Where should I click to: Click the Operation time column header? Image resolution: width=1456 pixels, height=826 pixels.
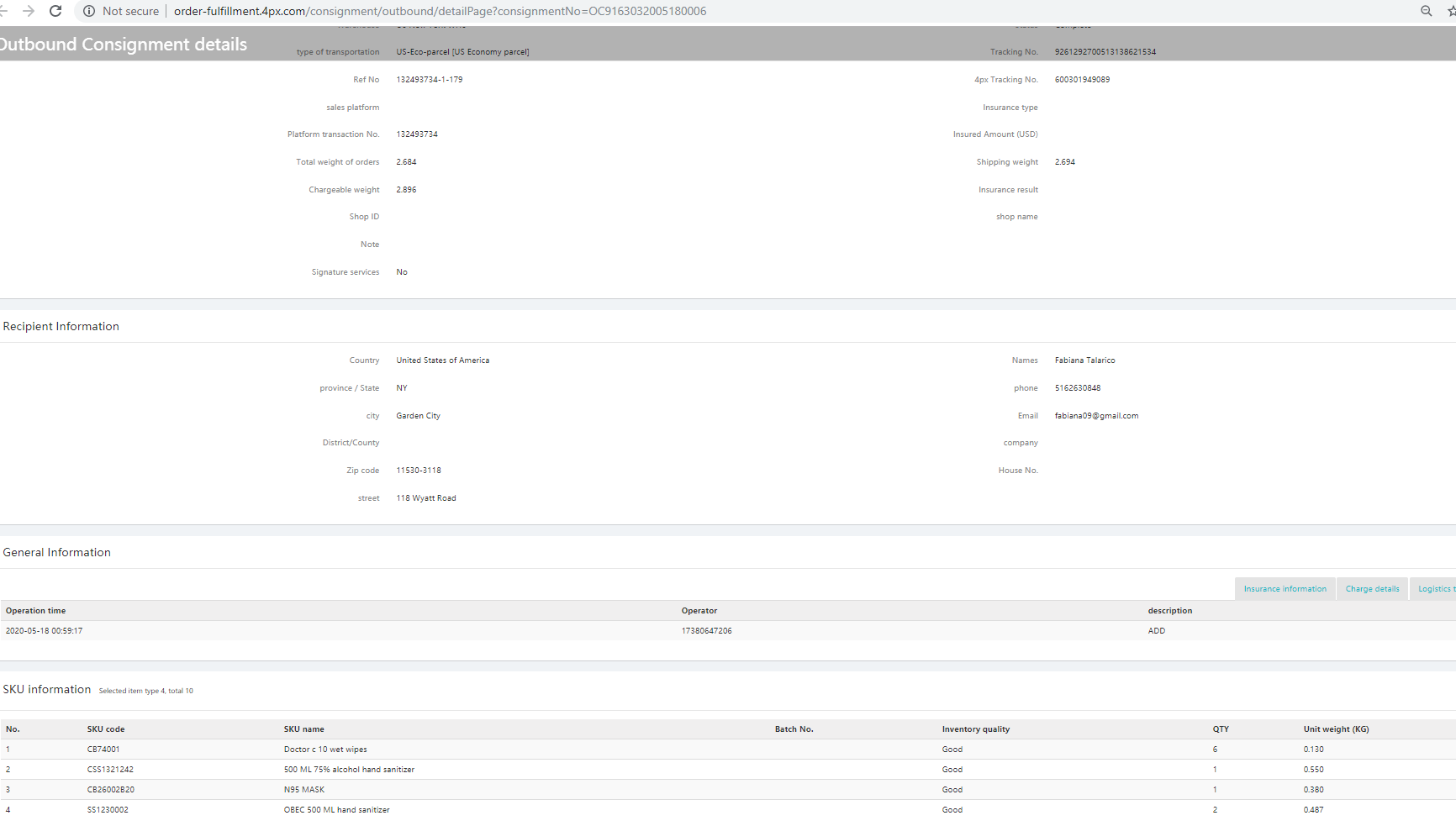[35, 611]
